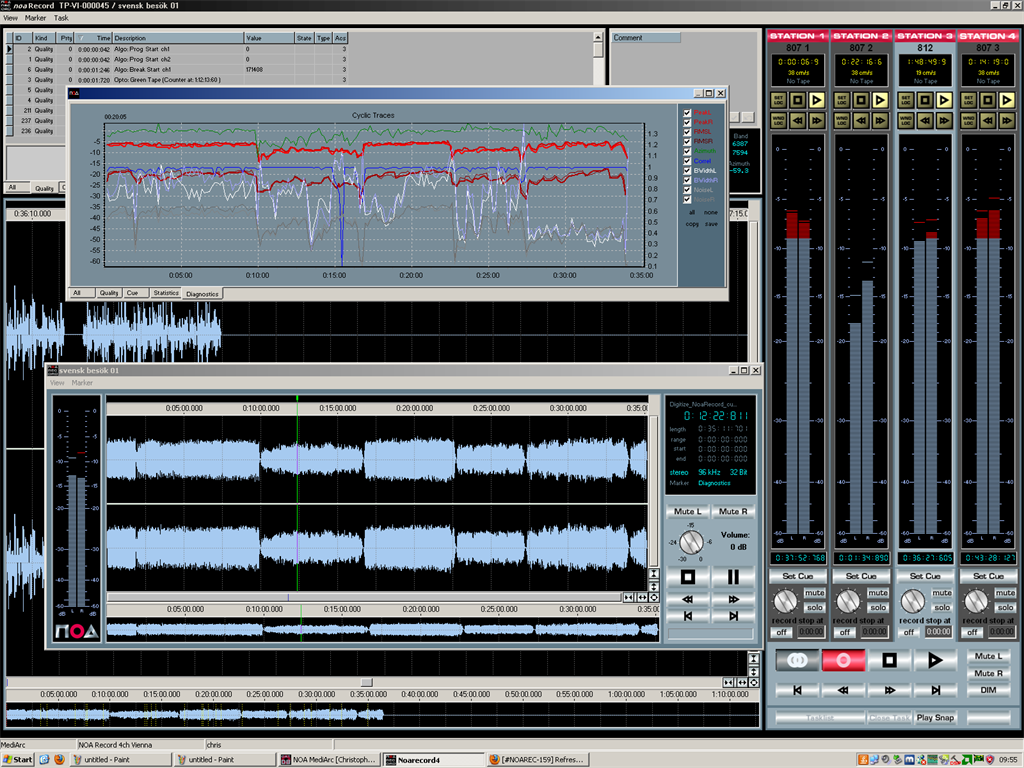This screenshot has width=1024, height=768.
Task: Click the Play Snap button
Action: [935, 717]
